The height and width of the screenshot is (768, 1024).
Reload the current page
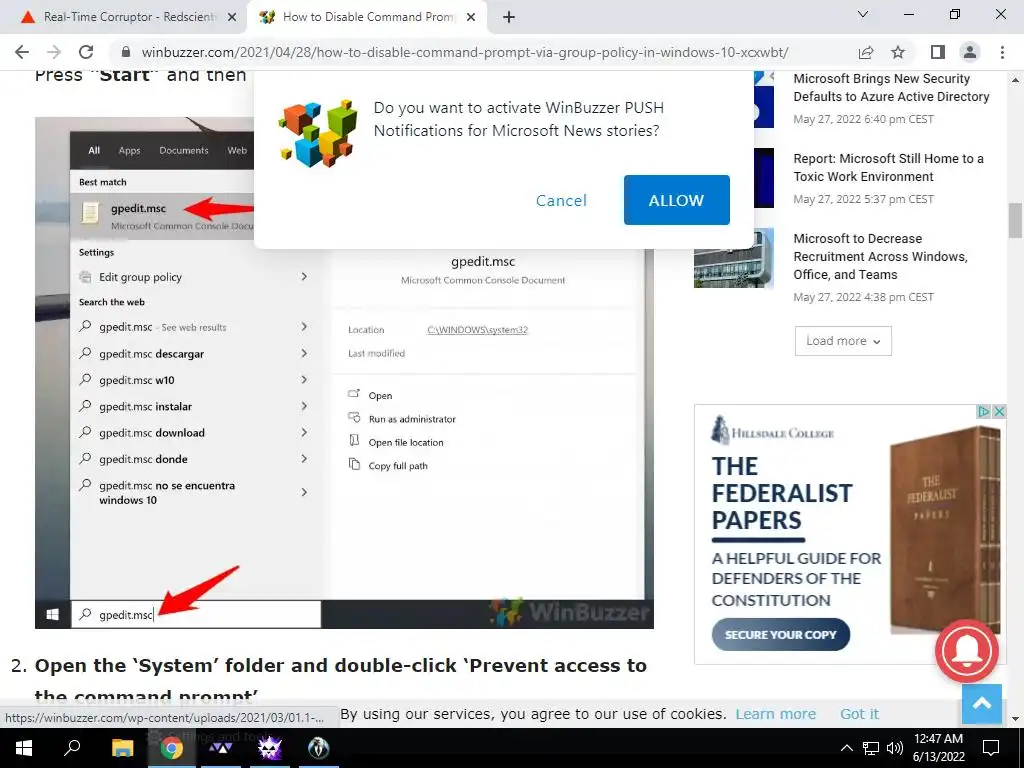pos(86,52)
